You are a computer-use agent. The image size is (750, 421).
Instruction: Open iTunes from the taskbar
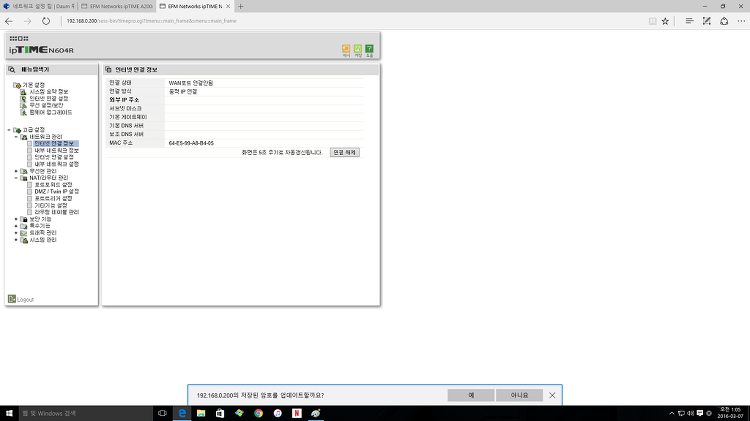(277, 413)
